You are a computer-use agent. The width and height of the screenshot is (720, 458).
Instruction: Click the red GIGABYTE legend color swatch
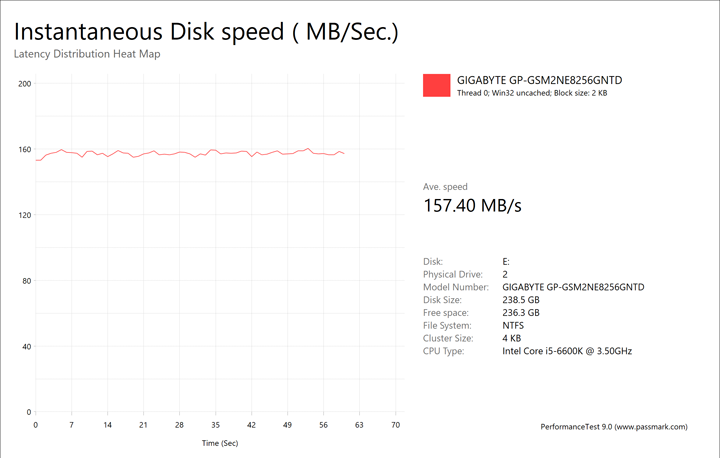click(437, 86)
